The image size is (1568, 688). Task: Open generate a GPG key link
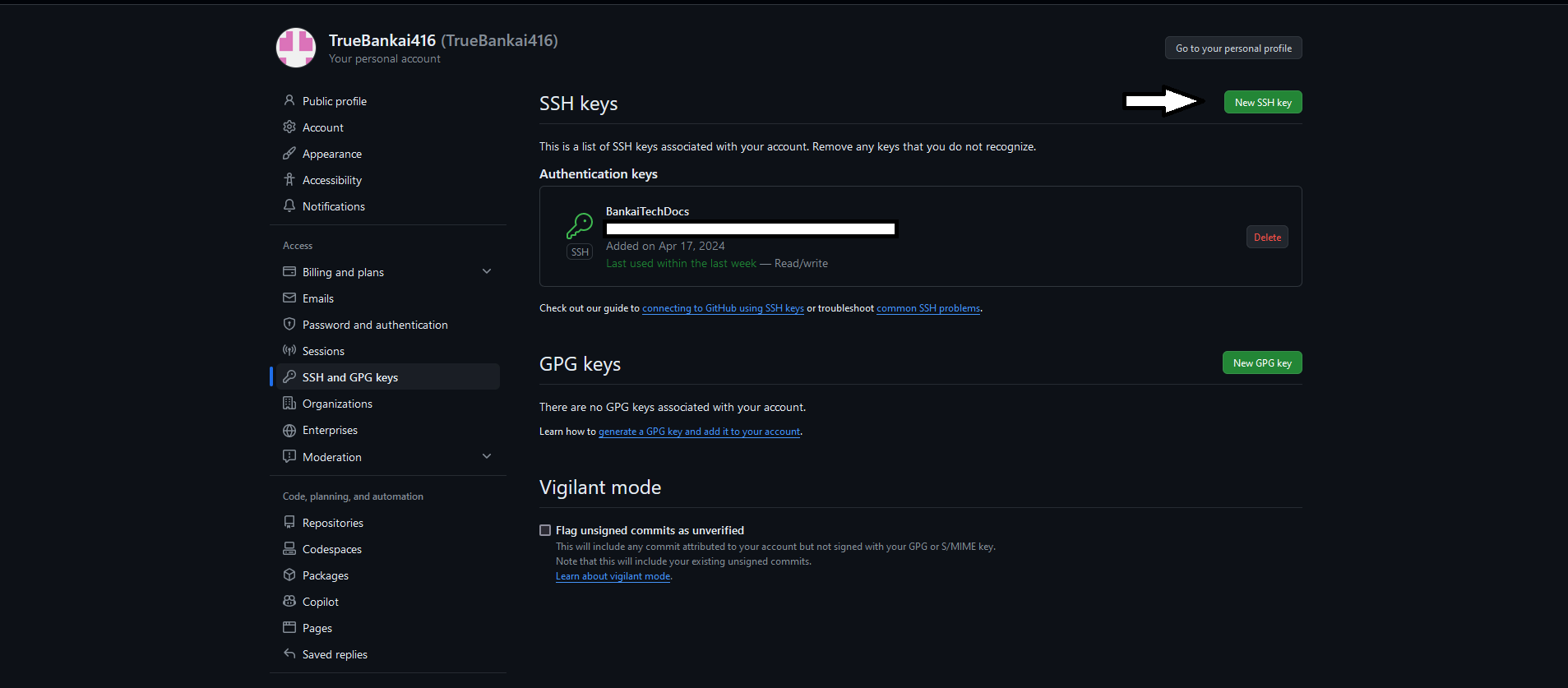[699, 432]
